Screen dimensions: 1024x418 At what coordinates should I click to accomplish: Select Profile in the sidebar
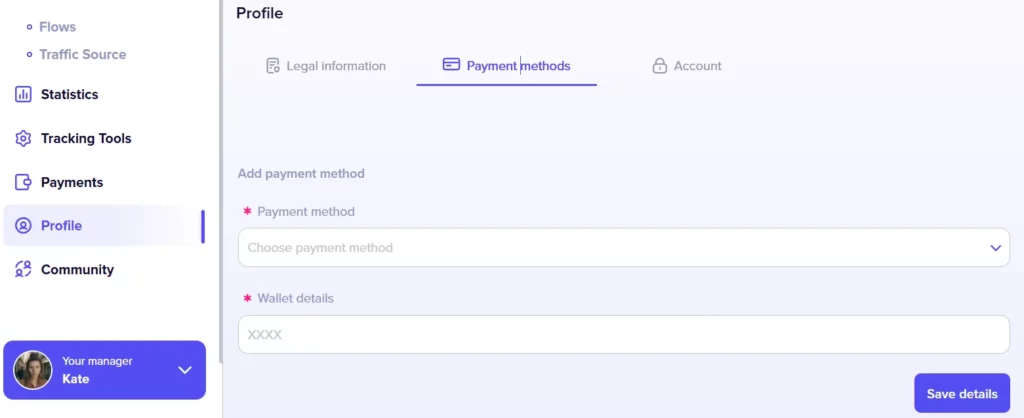104,226
